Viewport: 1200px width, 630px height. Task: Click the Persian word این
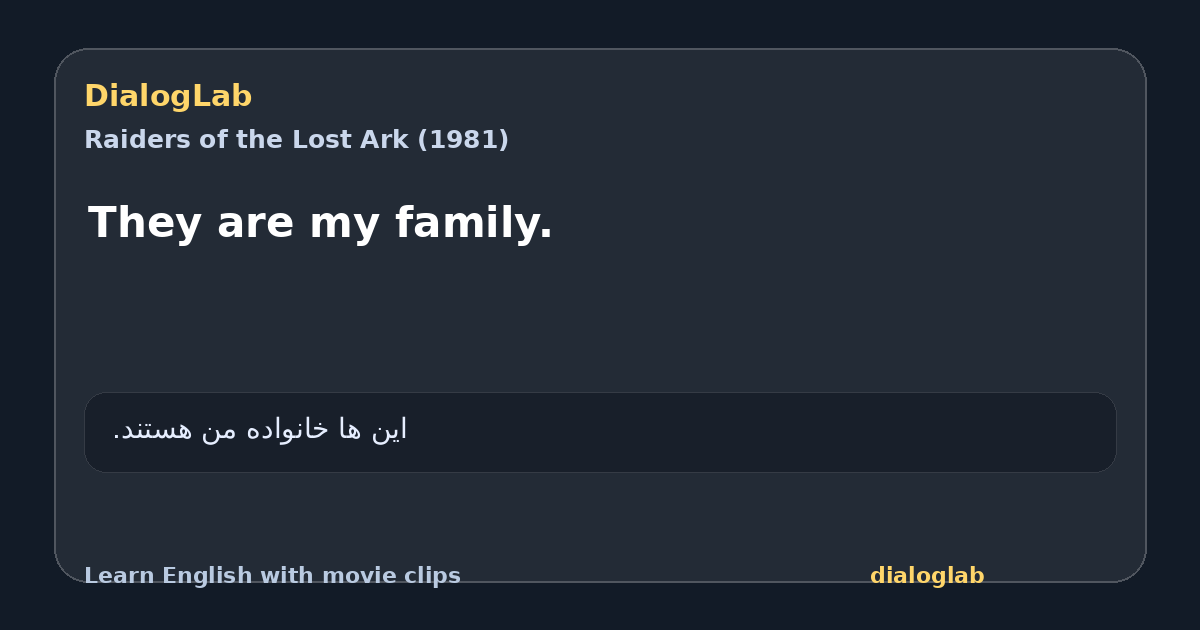click(x=389, y=429)
